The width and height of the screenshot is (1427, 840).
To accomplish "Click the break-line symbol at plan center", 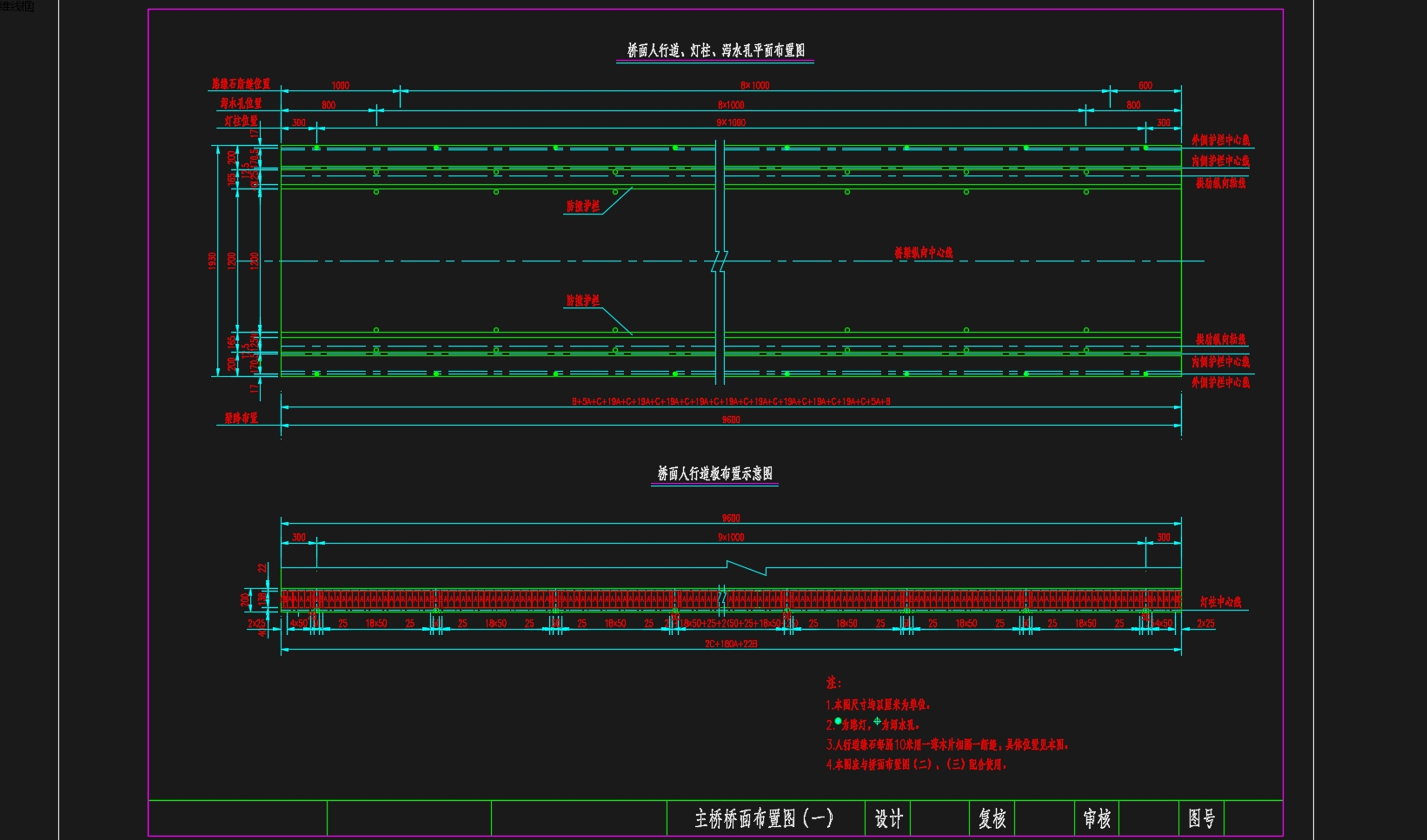I will point(720,261).
